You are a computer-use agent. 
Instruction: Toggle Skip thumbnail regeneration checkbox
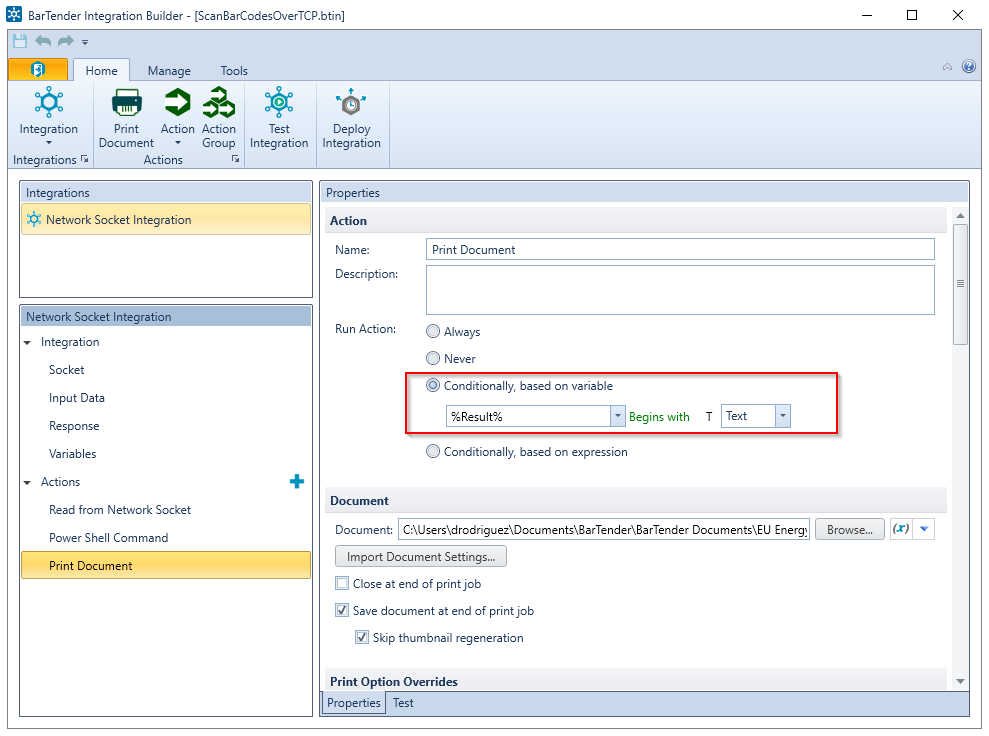(361, 638)
